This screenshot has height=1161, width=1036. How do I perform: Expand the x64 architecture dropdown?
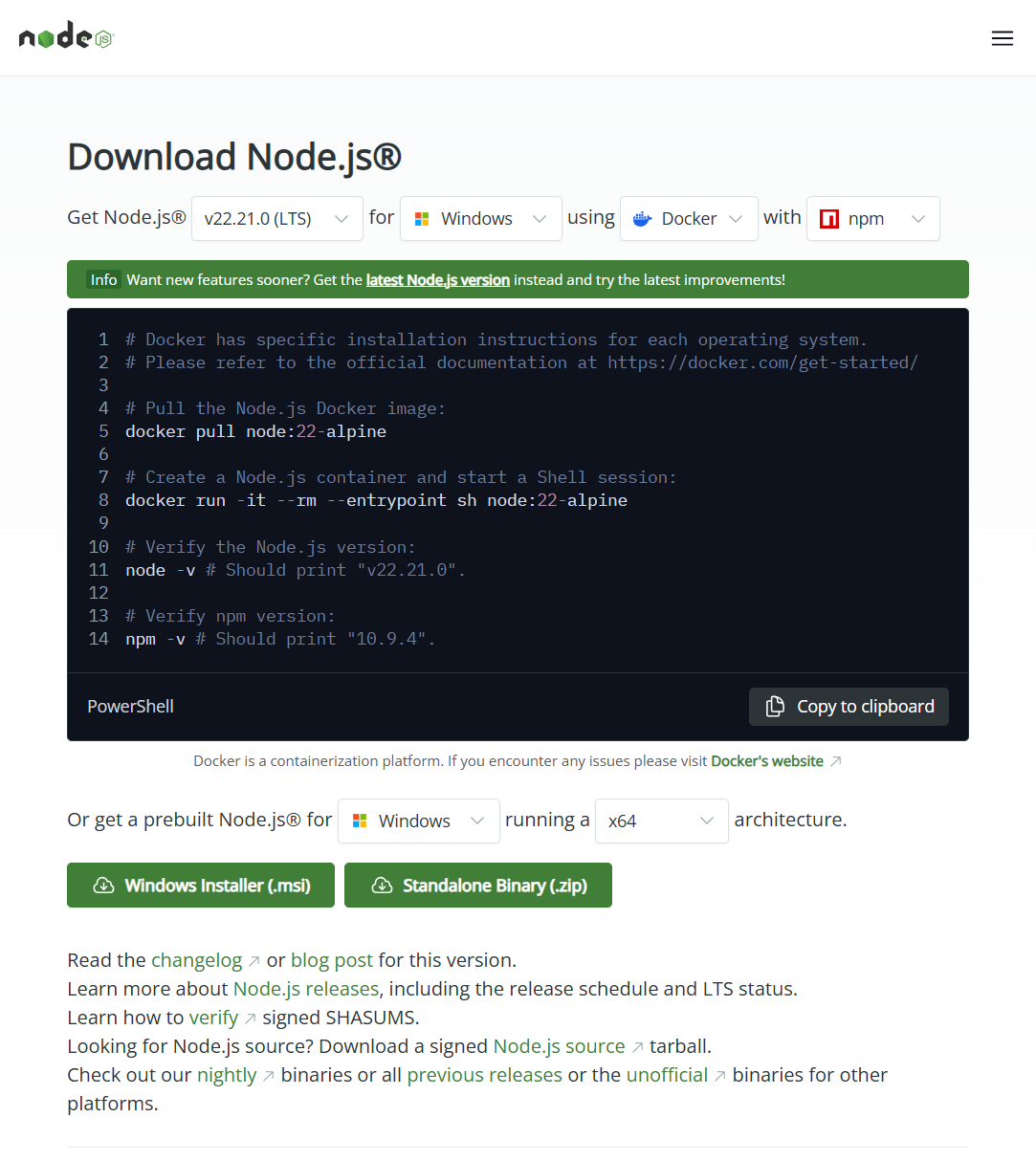tap(661, 821)
